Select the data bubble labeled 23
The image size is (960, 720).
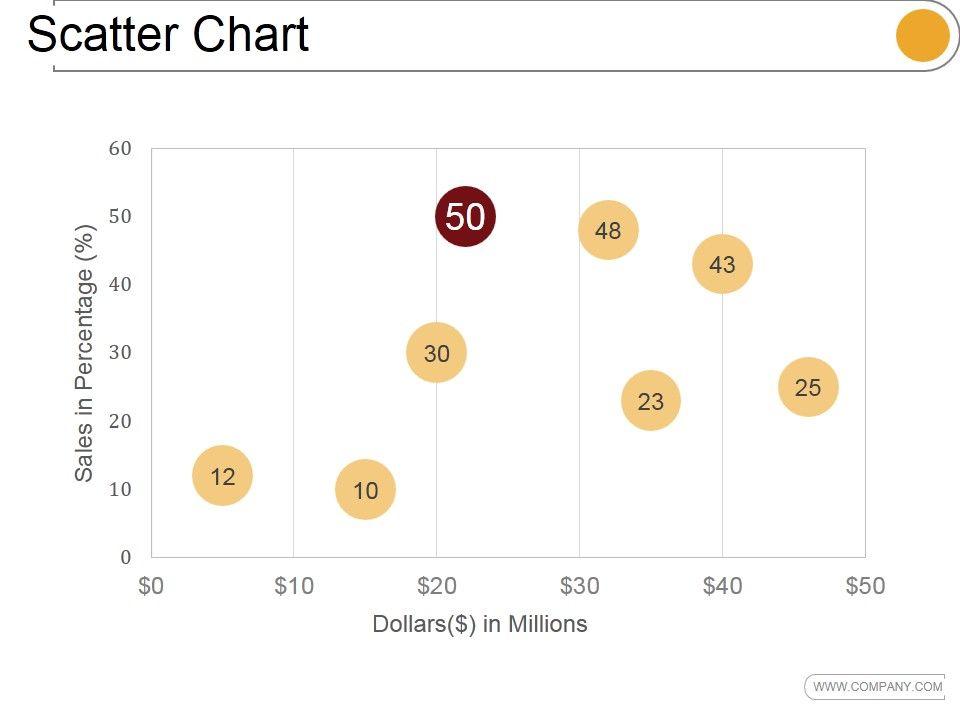651,401
